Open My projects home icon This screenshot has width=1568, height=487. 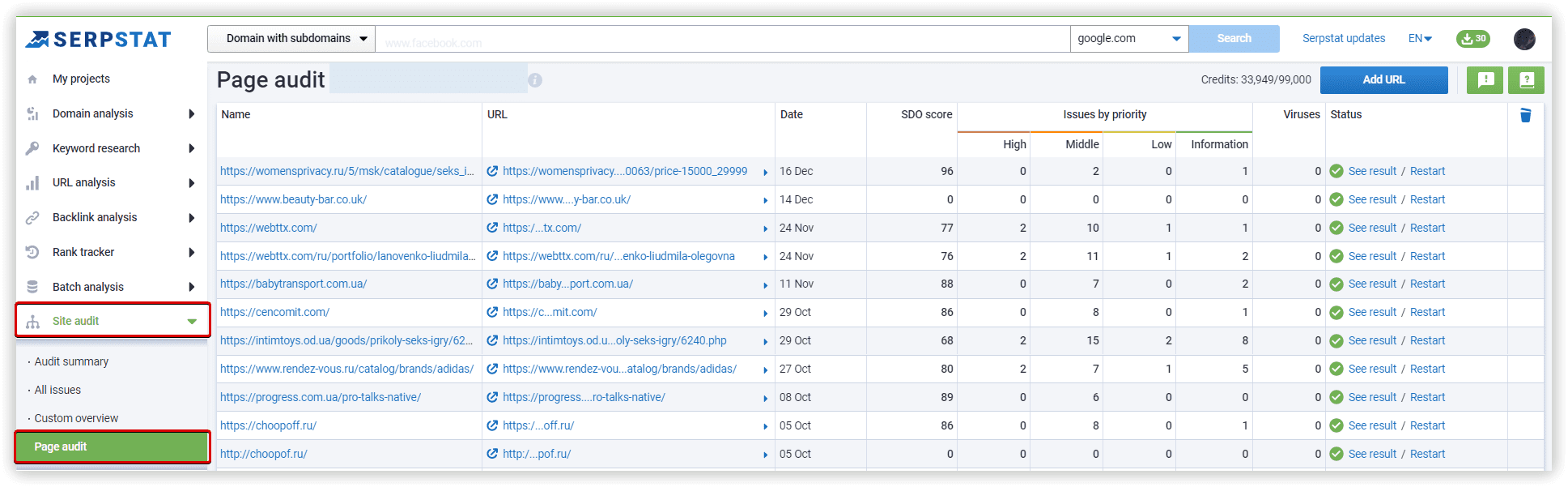coord(32,79)
